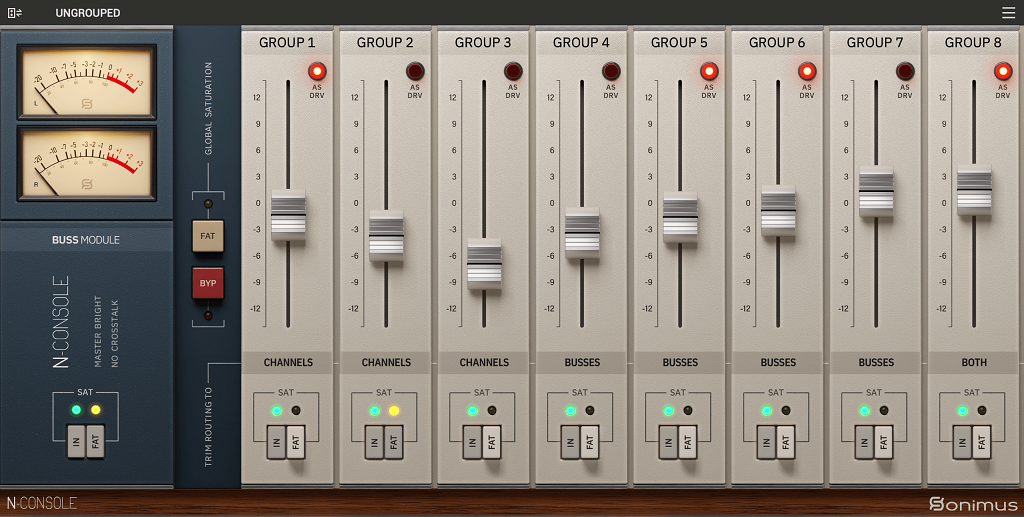Toggle Group 8 SAT FAT switch
The height and width of the screenshot is (517, 1024).
[982, 442]
